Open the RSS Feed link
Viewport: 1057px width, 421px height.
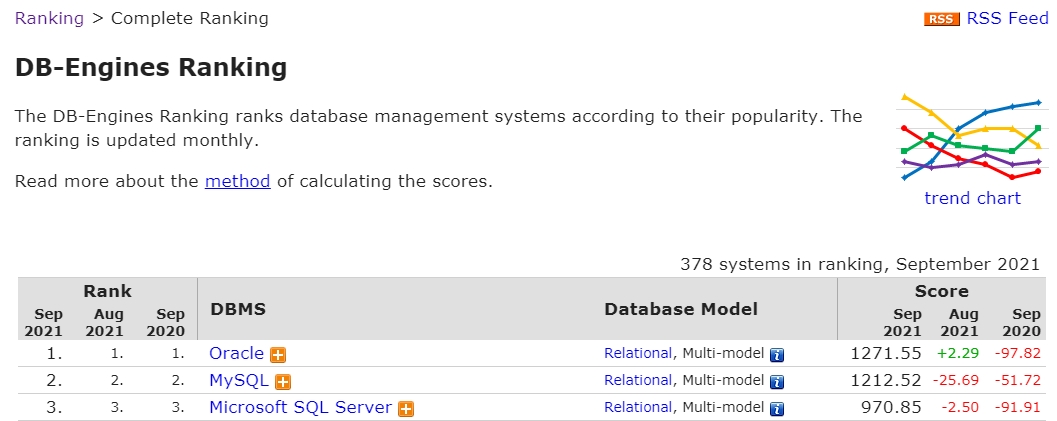pos(1007,18)
